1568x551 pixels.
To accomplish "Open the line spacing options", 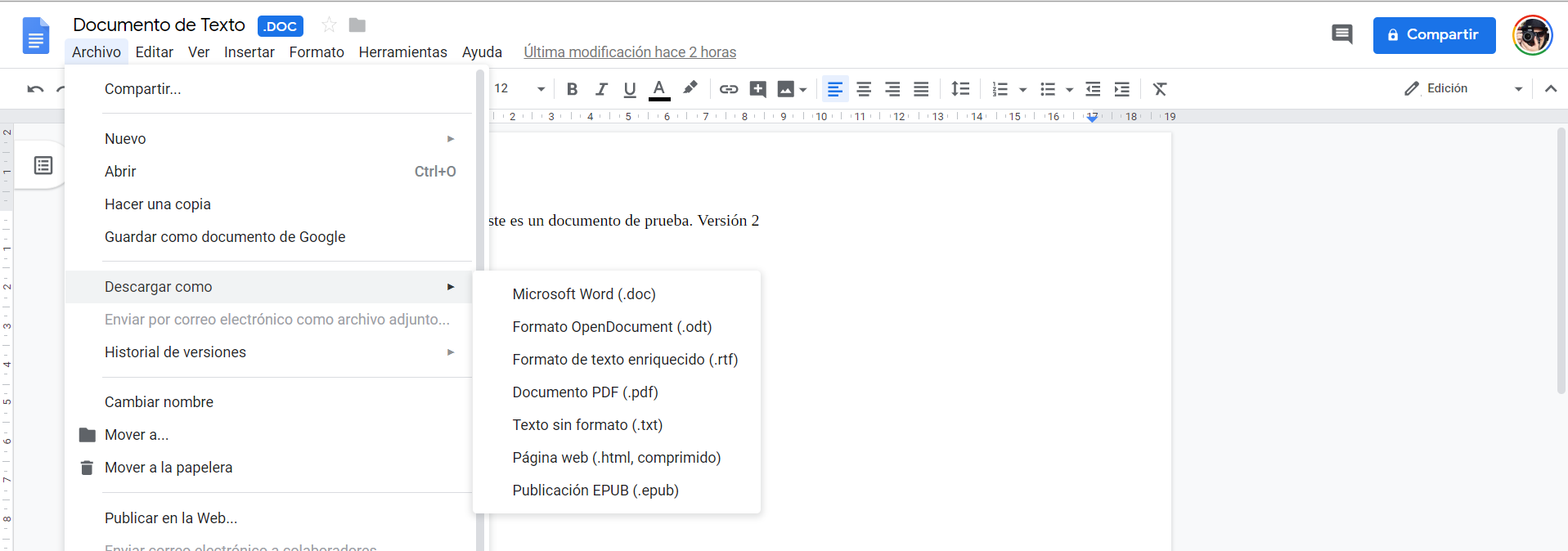I will 961,89.
